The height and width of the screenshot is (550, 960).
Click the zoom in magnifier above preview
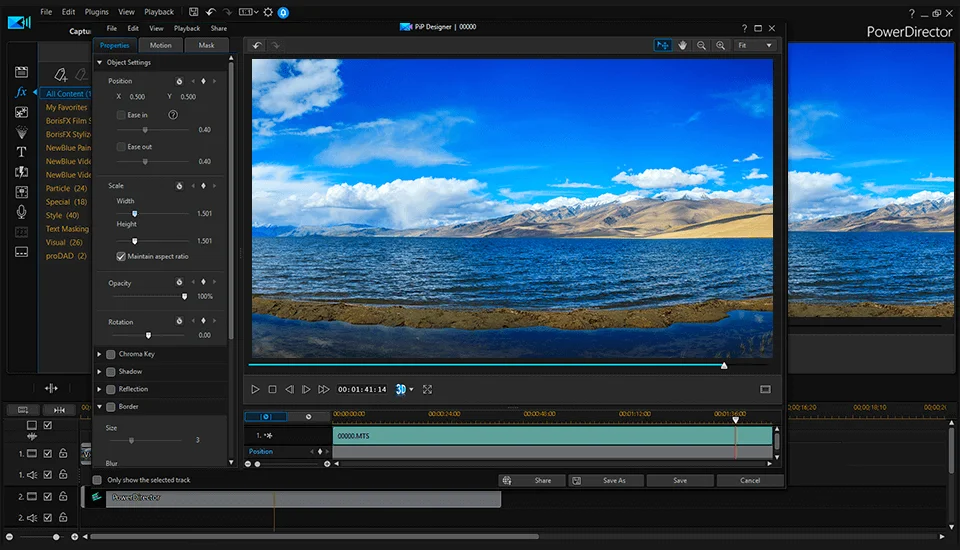pyautogui.click(x=720, y=45)
